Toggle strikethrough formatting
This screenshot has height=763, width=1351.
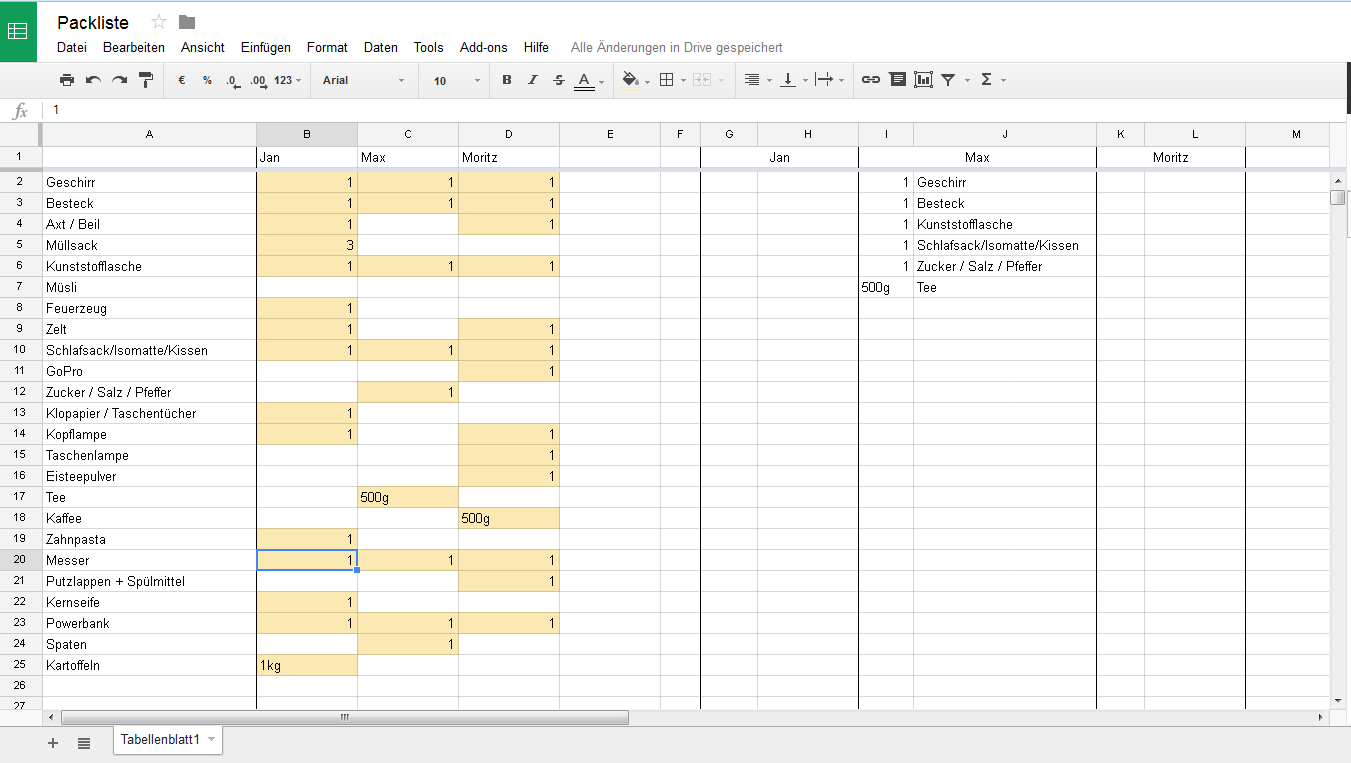[559, 80]
